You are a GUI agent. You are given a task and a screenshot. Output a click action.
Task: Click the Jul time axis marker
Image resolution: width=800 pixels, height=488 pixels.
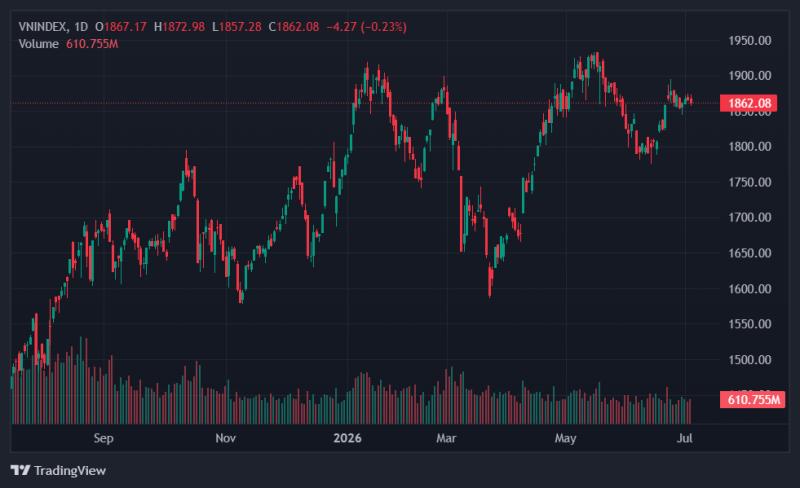(685, 438)
